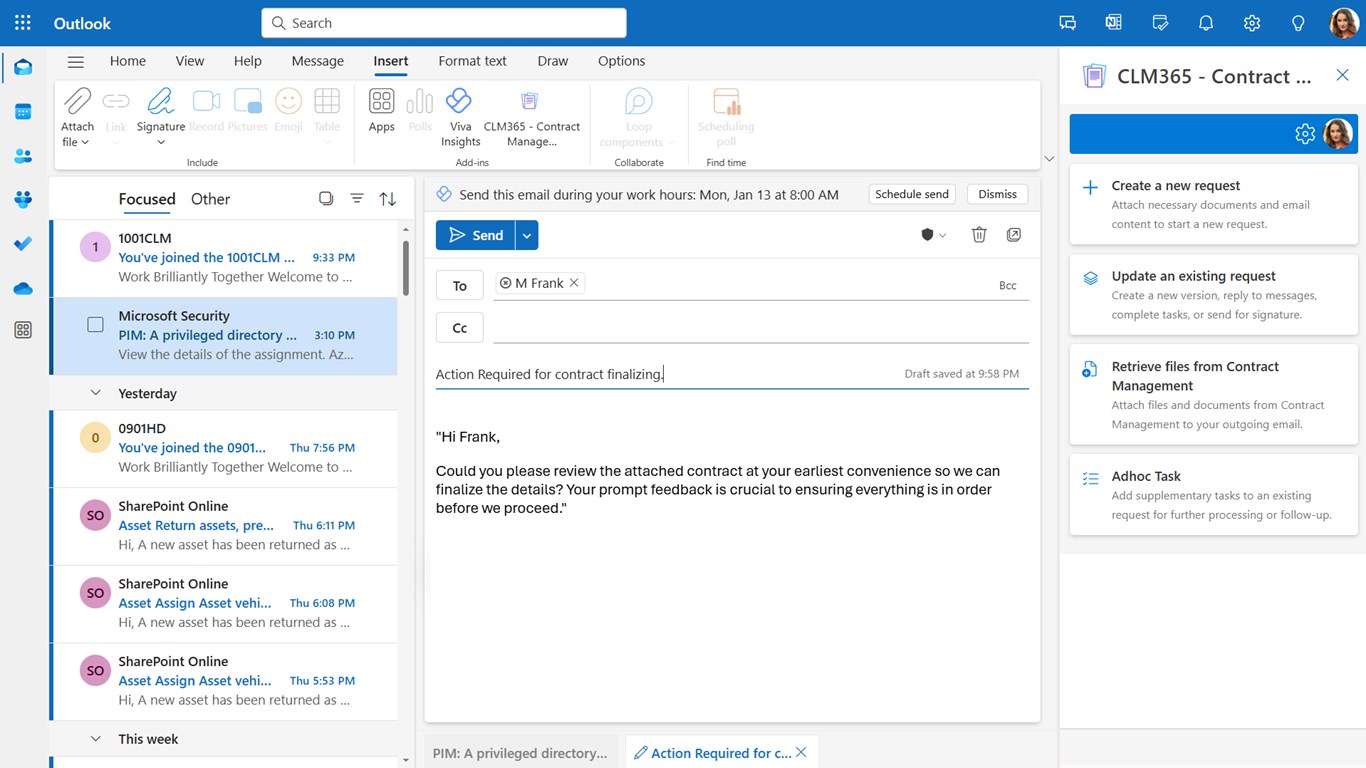Open the To recipients picker
1366x768 pixels.
point(460,285)
